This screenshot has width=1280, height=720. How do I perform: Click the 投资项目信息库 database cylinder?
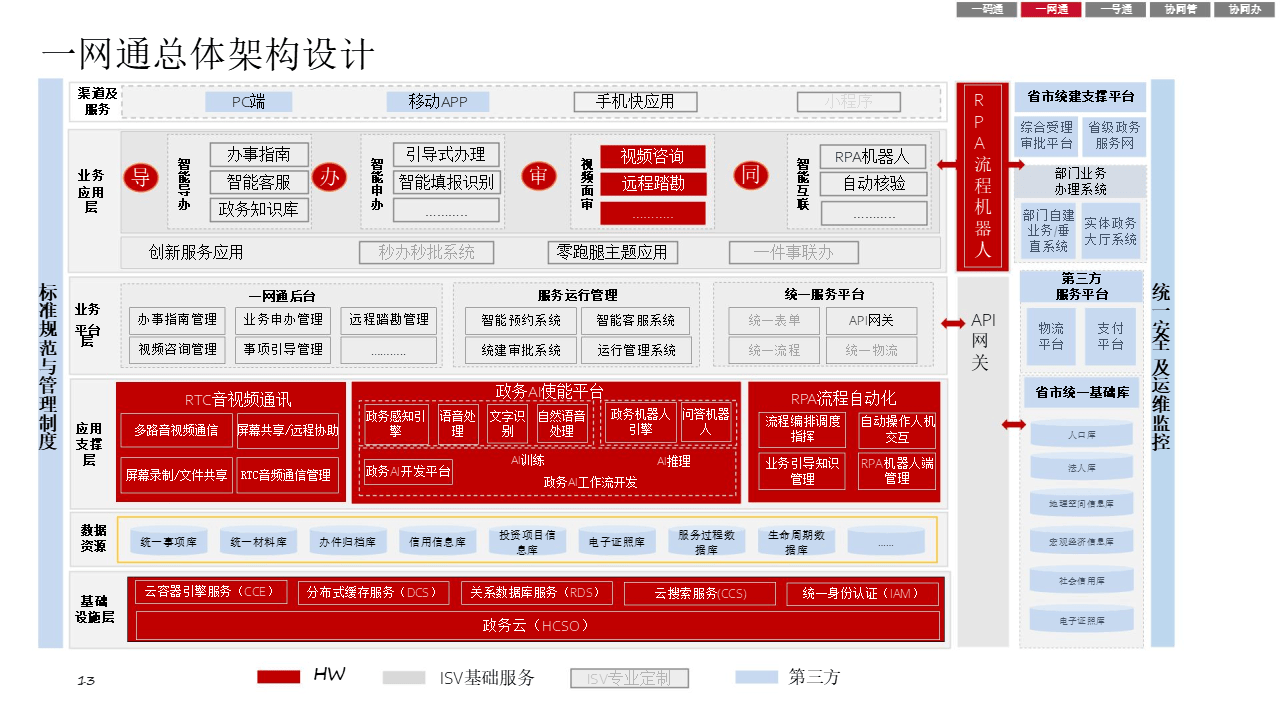(x=527, y=541)
